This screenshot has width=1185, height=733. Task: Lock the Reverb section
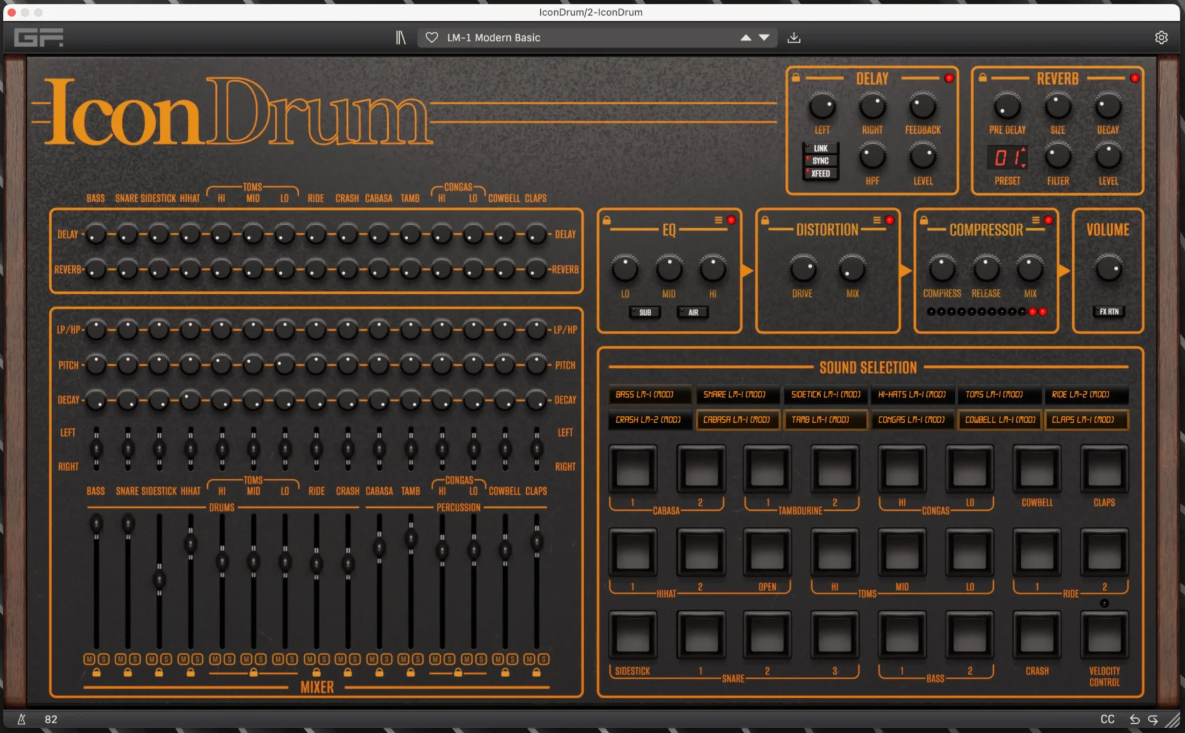tap(982, 78)
